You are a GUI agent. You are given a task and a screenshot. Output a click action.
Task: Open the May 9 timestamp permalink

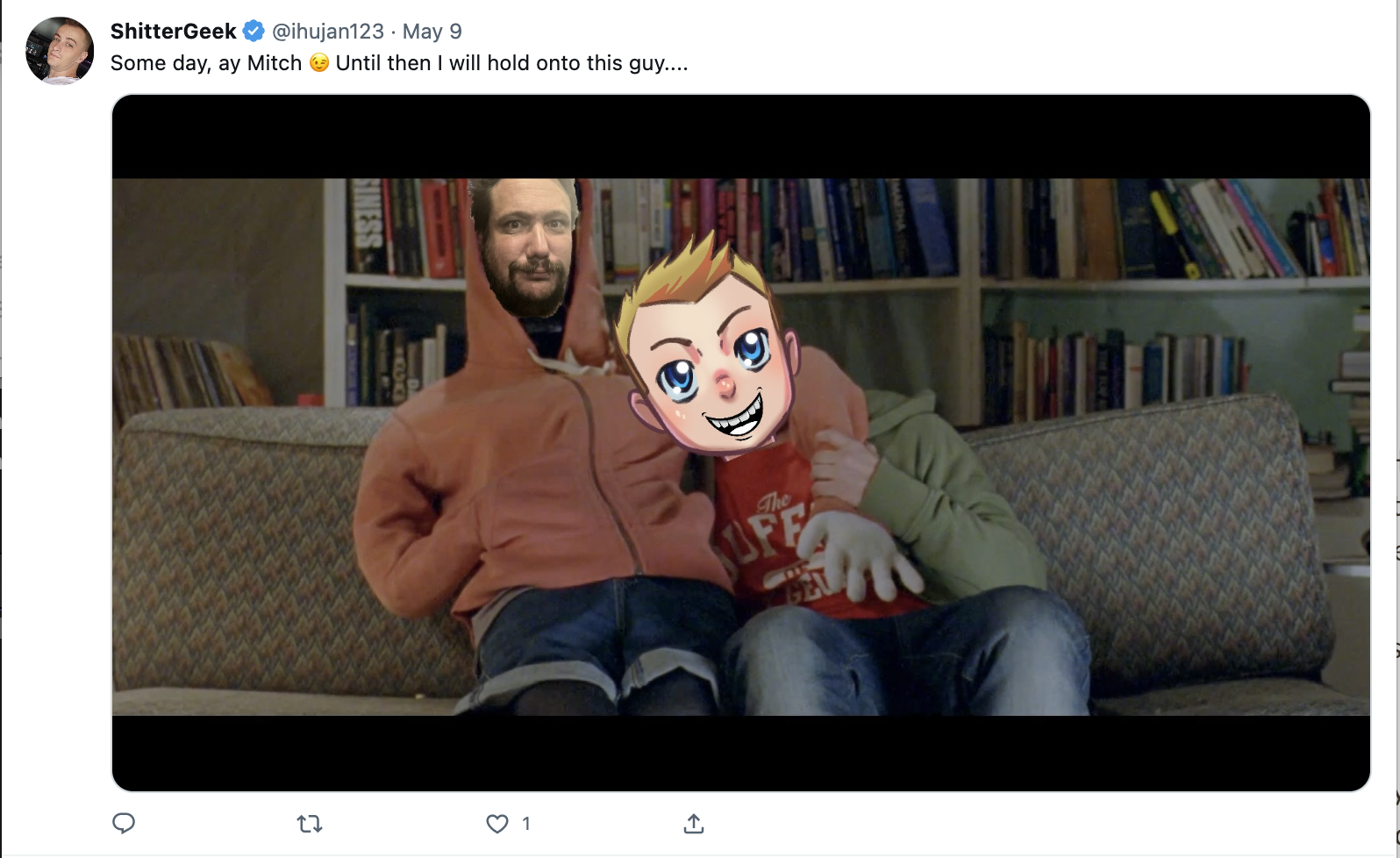click(x=432, y=32)
